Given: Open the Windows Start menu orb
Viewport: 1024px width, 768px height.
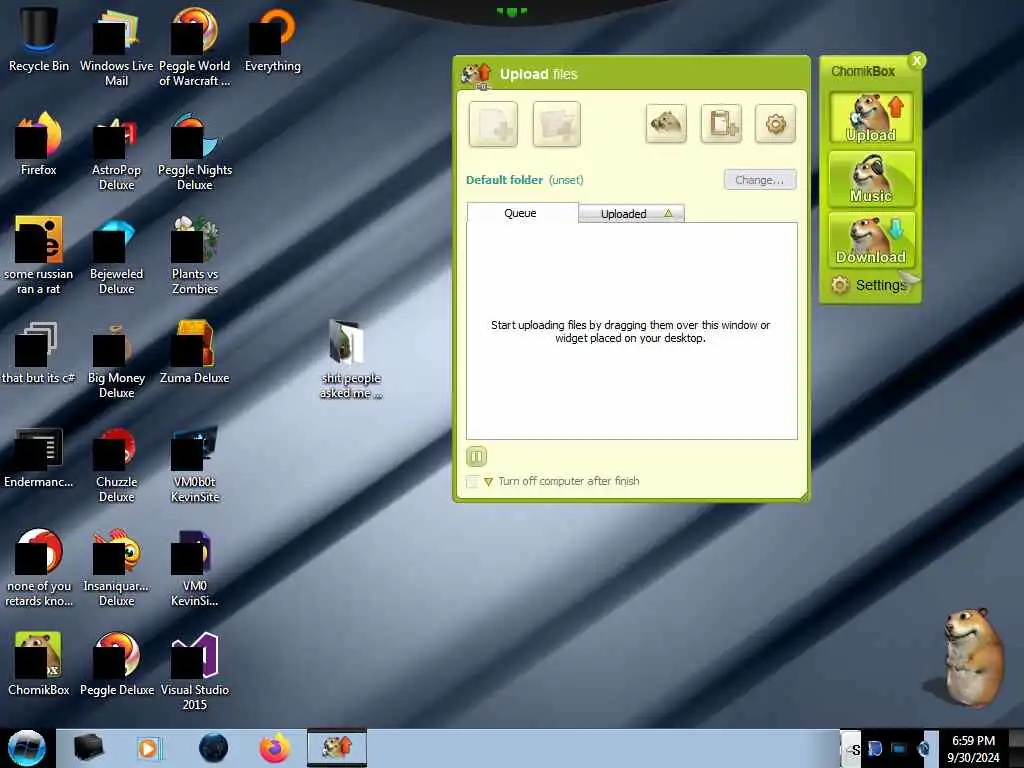Looking at the screenshot, I should 27,748.
